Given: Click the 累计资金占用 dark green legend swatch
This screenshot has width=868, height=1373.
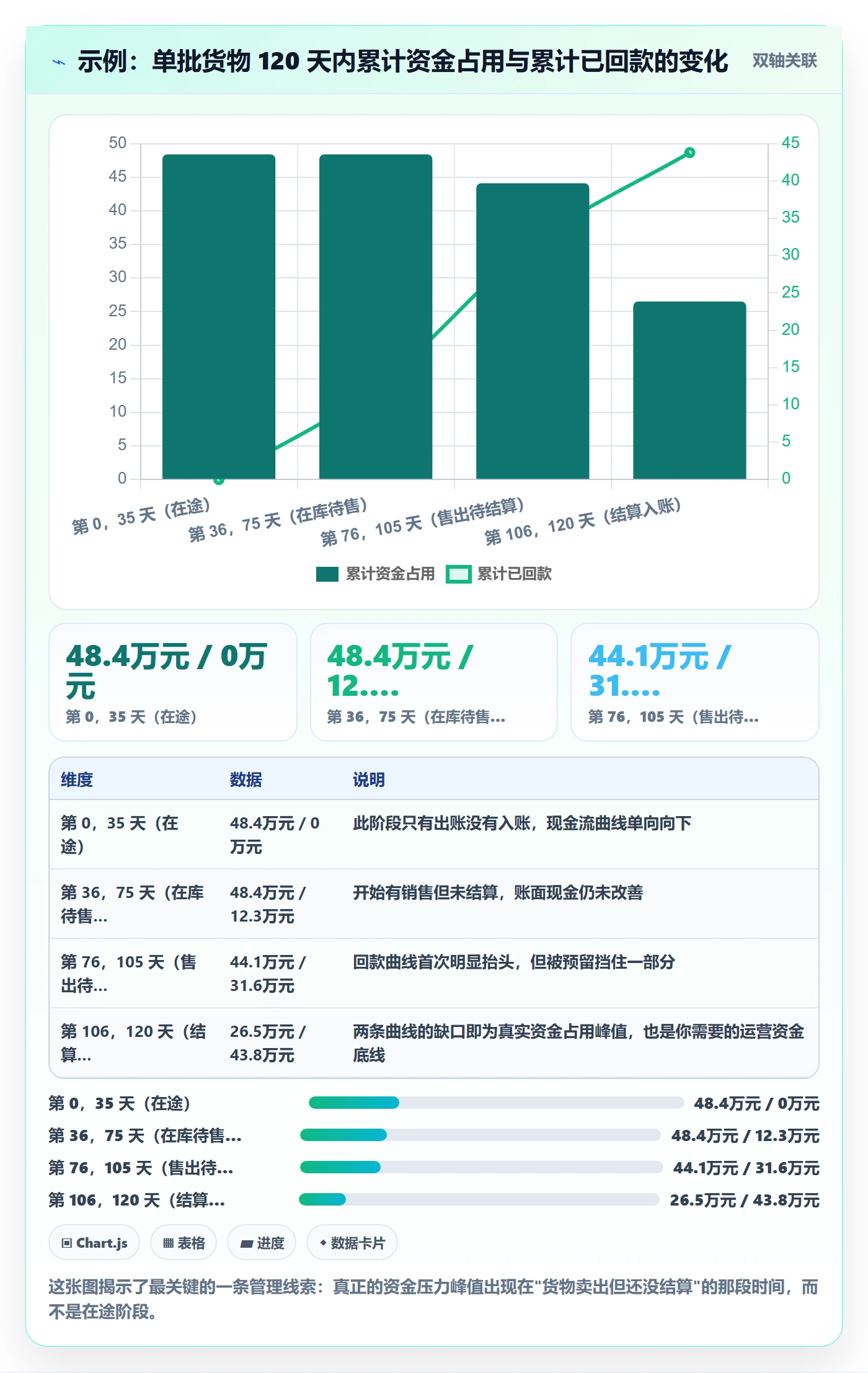Looking at the screenshot, I should [x=327, y=574].
